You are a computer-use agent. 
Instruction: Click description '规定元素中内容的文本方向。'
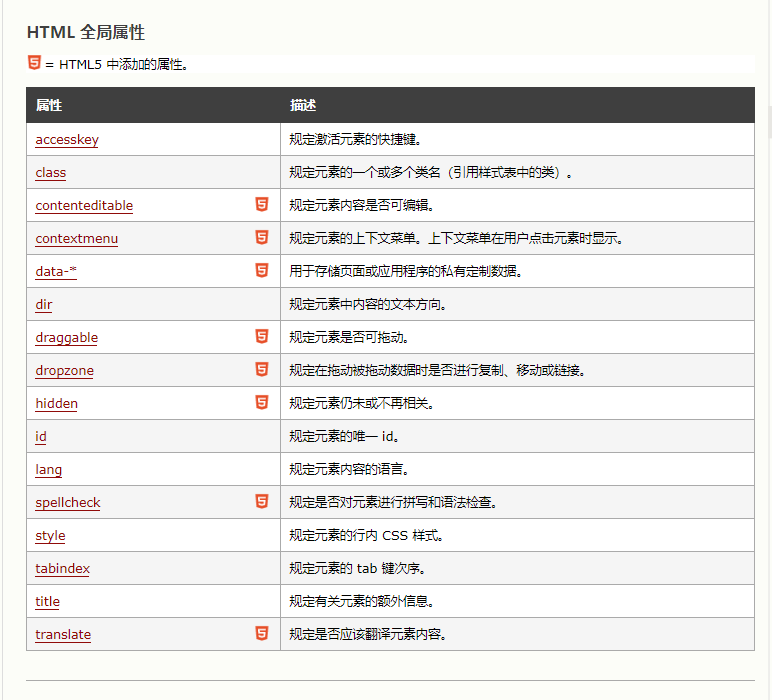368,305
